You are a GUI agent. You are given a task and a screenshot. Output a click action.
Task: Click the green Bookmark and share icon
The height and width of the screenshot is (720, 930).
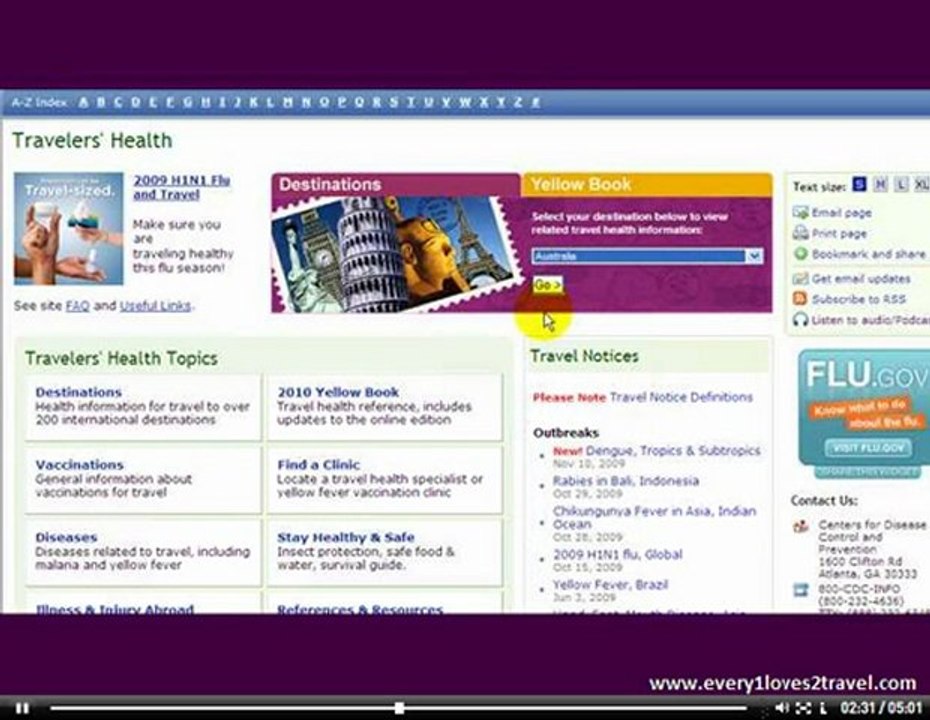(801, 254)
